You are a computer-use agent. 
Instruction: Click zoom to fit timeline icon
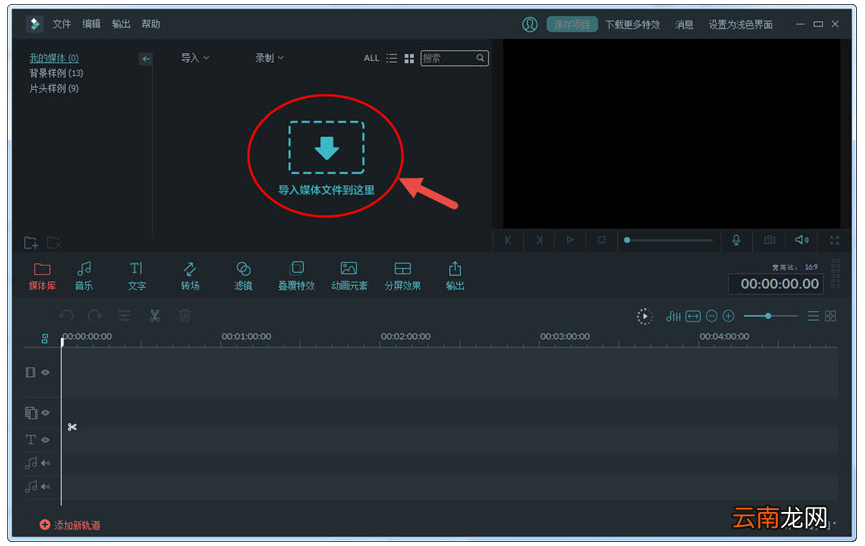coord(693,316)
